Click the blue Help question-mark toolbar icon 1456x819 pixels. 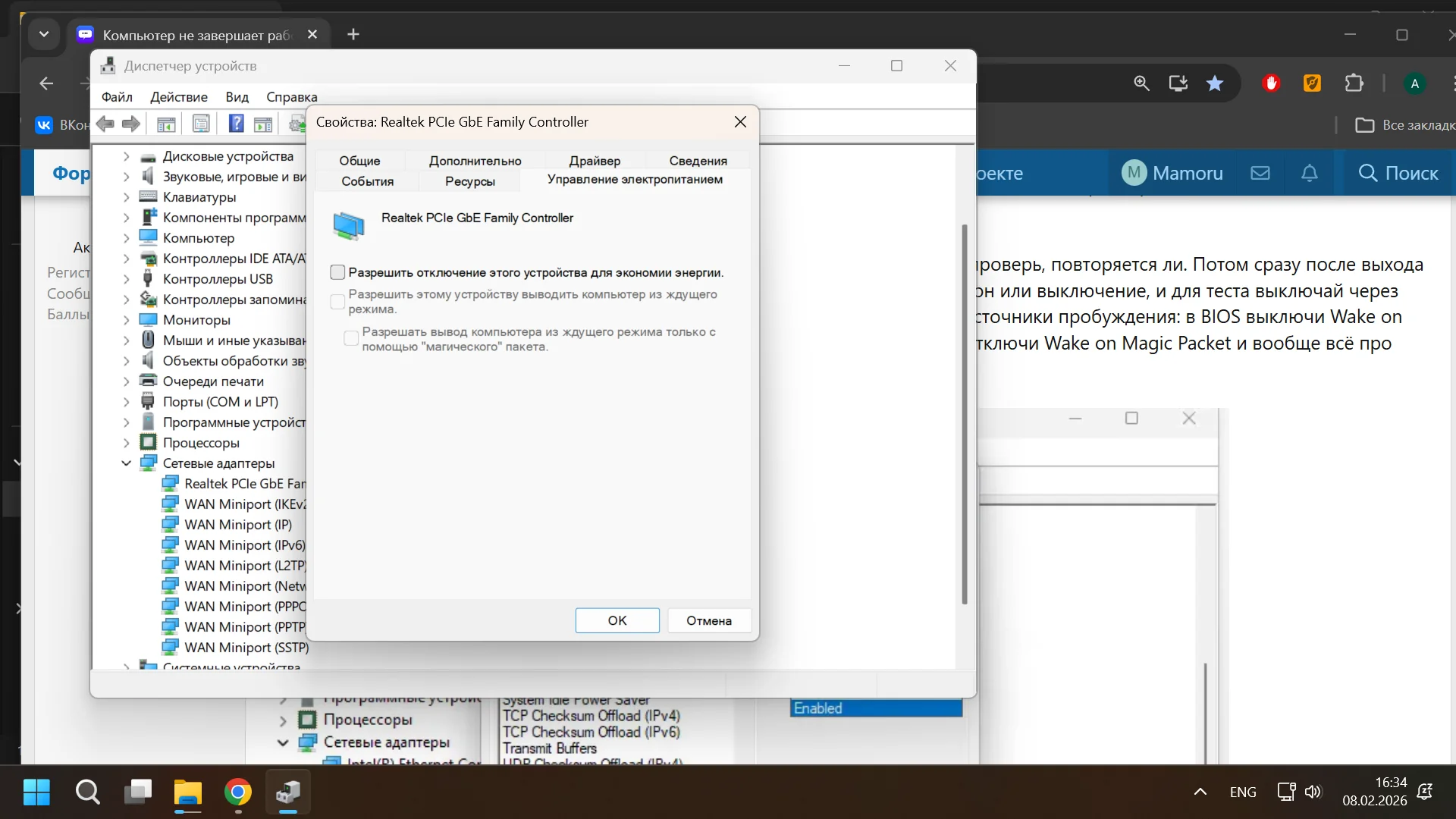click(x=237, y=124)
